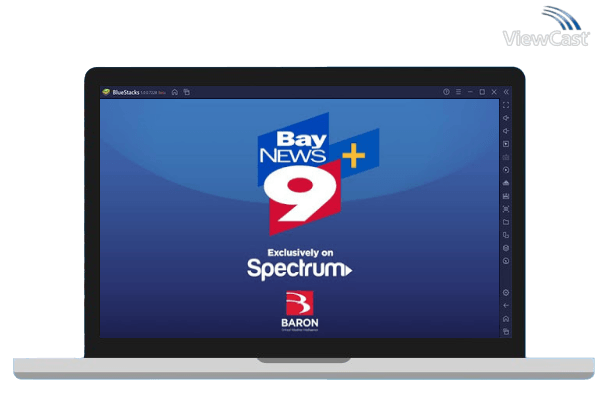Toggle full screen from the sidebar top icon
This screenshot has width=602, height=414.
click(506, 105)
